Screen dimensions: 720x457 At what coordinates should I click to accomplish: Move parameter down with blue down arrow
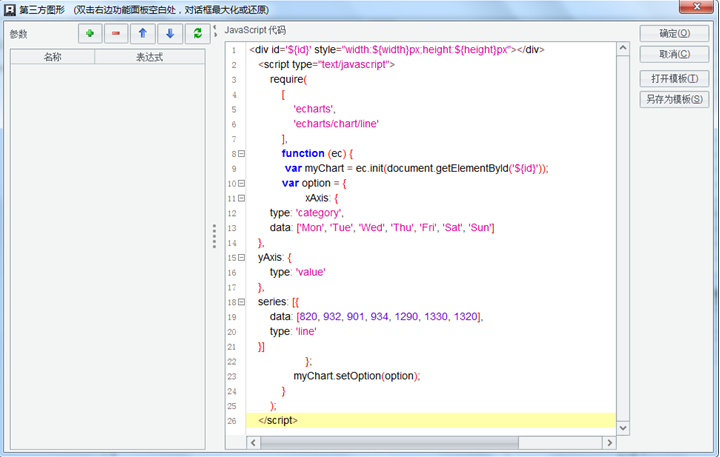(169, 34)
